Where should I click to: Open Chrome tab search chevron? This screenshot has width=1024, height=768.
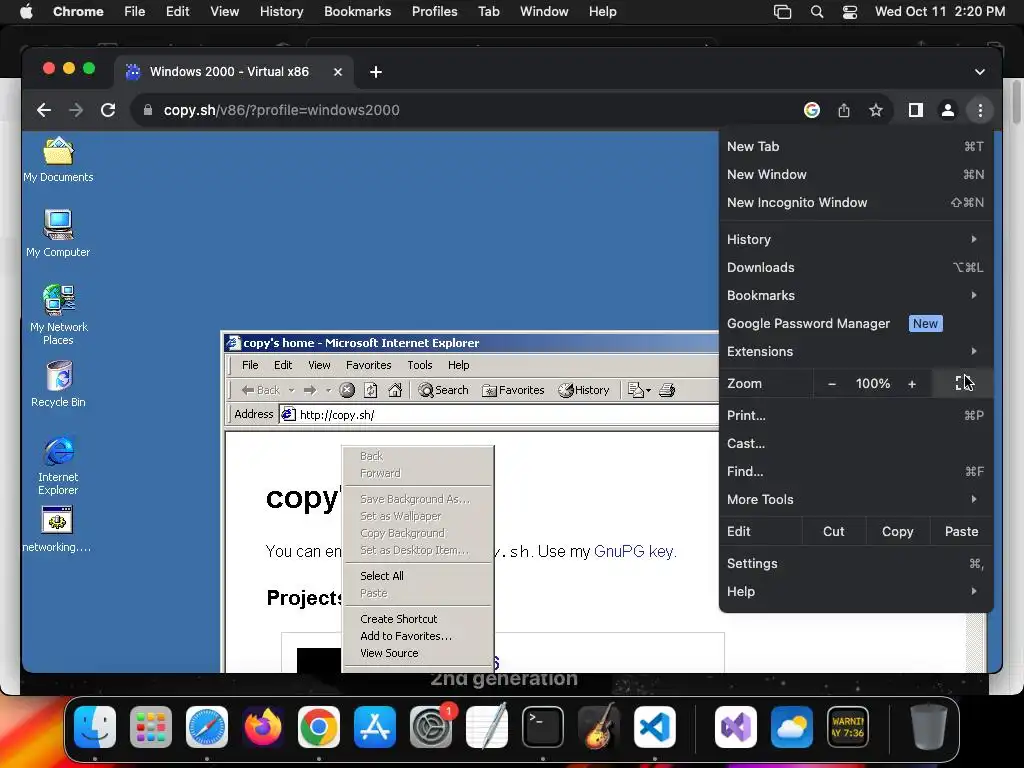[980, 72]
